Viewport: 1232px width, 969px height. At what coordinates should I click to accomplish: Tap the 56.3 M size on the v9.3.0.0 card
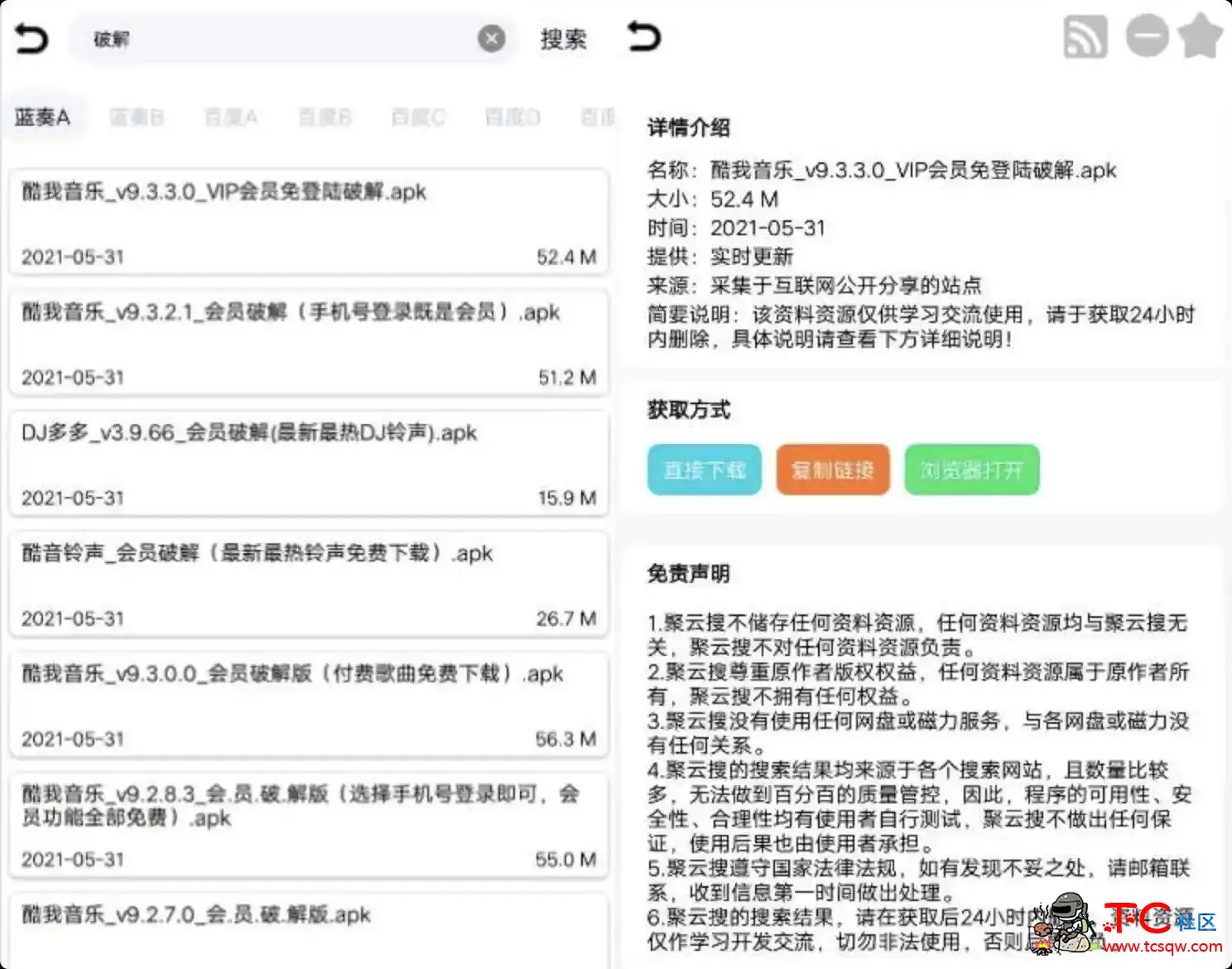coord(565,739)
